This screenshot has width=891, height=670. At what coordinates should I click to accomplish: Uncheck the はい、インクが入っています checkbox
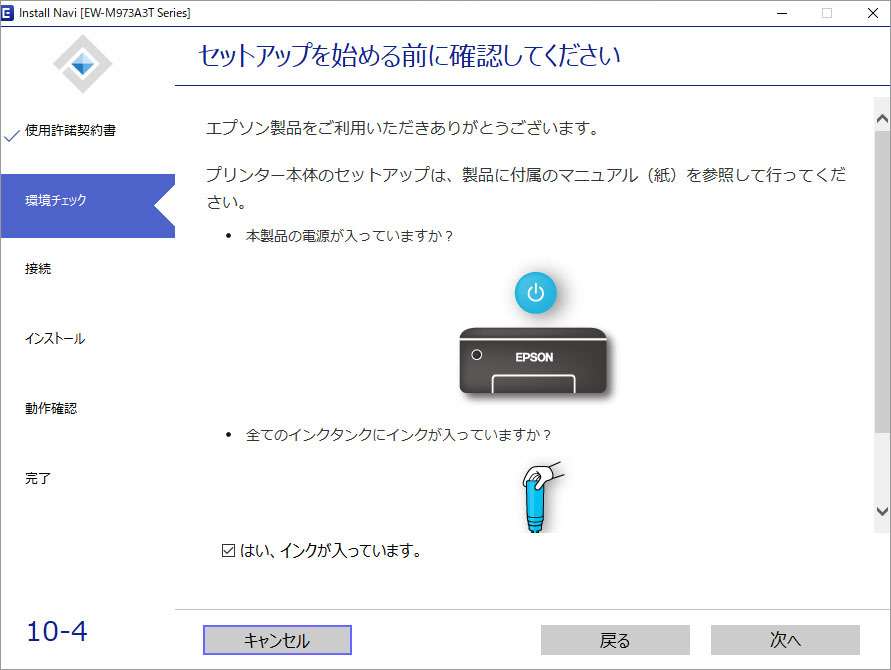[x=229, y=550]
